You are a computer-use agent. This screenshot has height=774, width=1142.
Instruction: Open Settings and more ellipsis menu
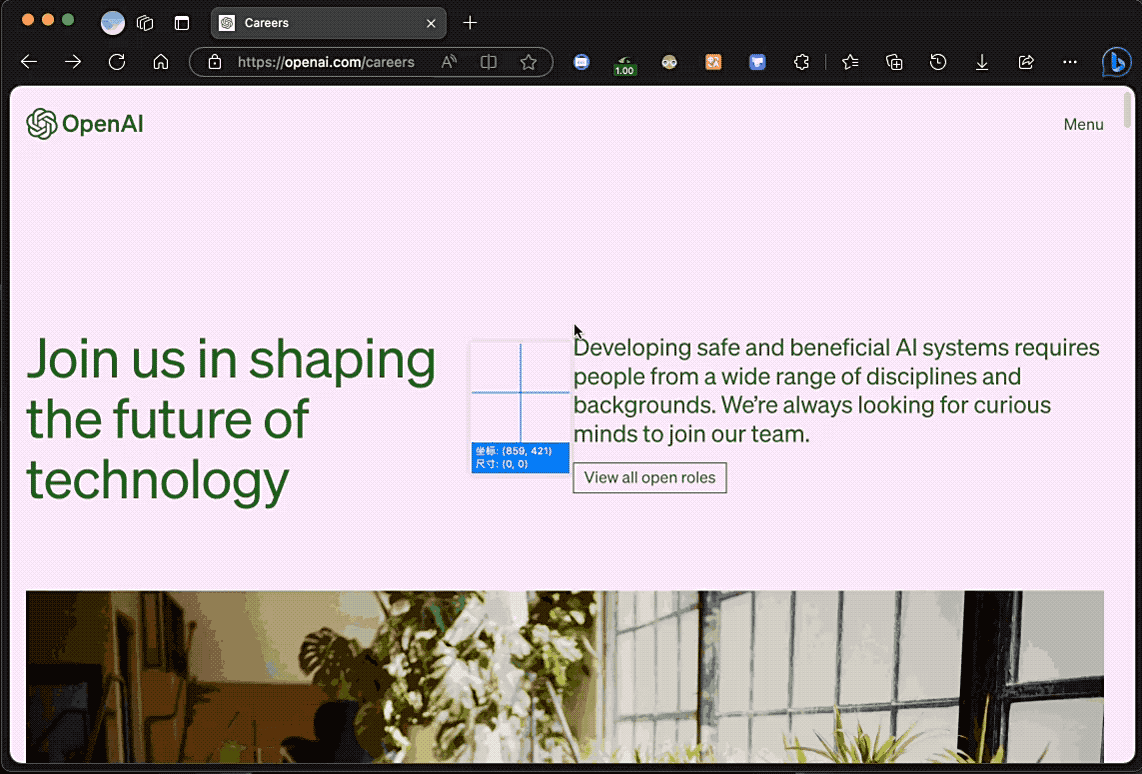click(1070, 62)
